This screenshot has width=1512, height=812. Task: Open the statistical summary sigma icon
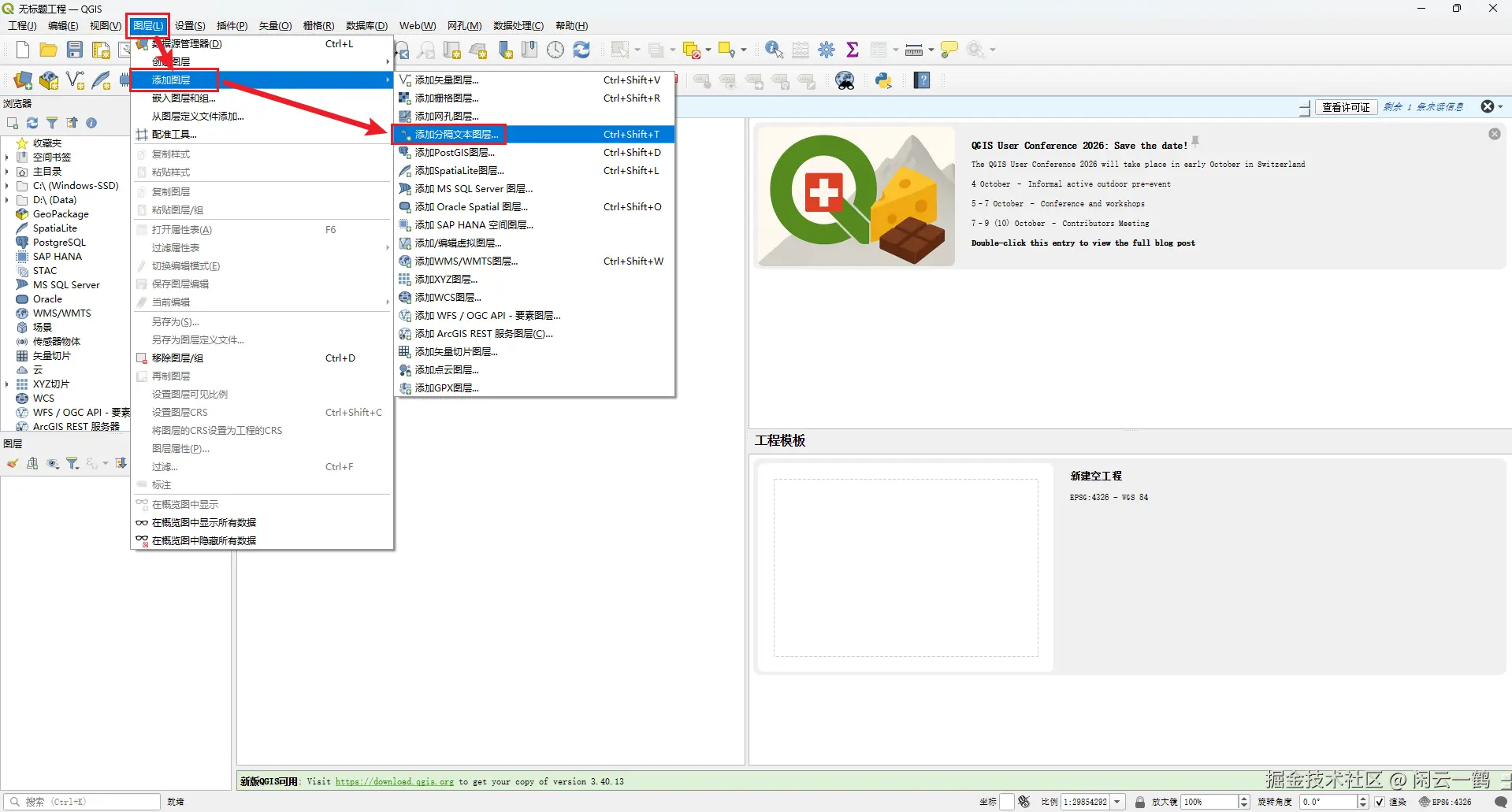tap(853, 50)
